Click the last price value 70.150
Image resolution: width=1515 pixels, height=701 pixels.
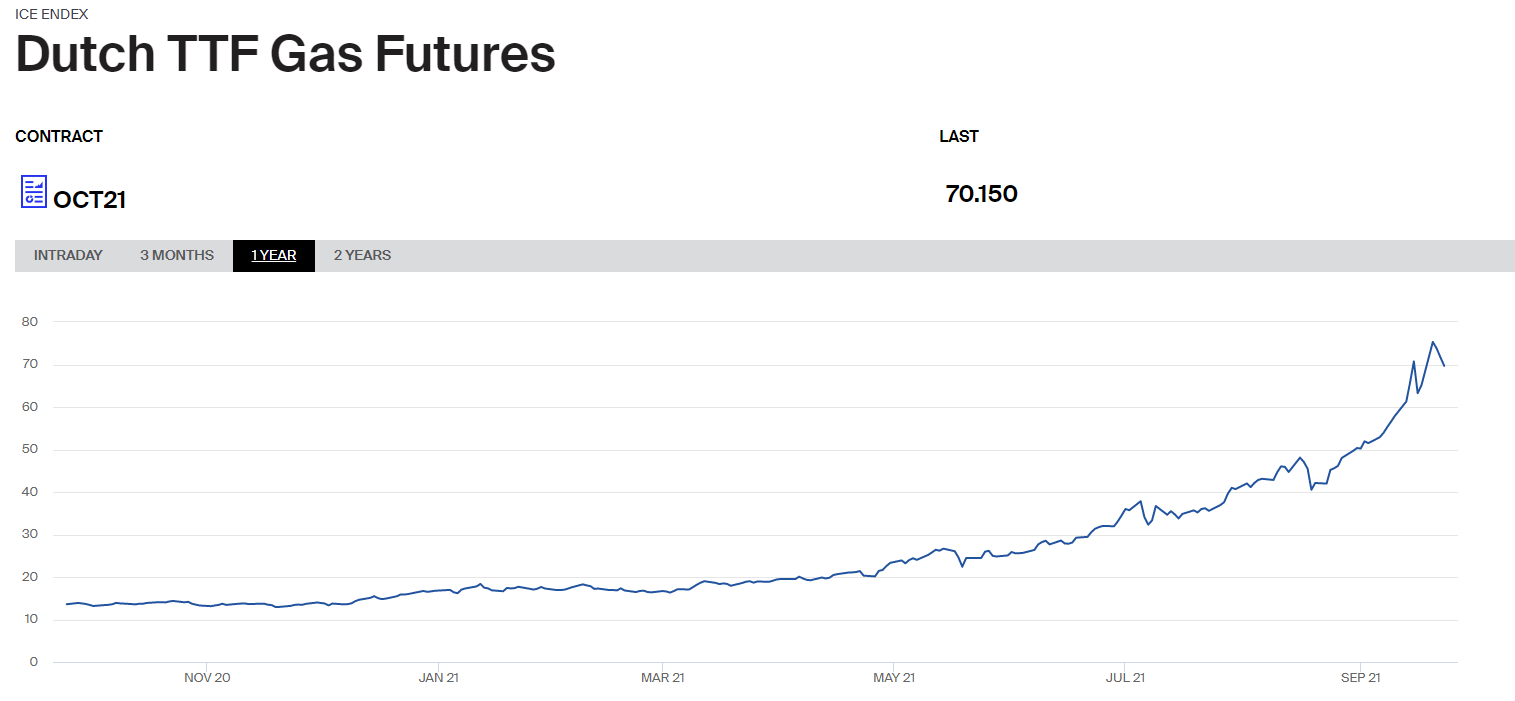pyautogui.click(x=981, y=194)
